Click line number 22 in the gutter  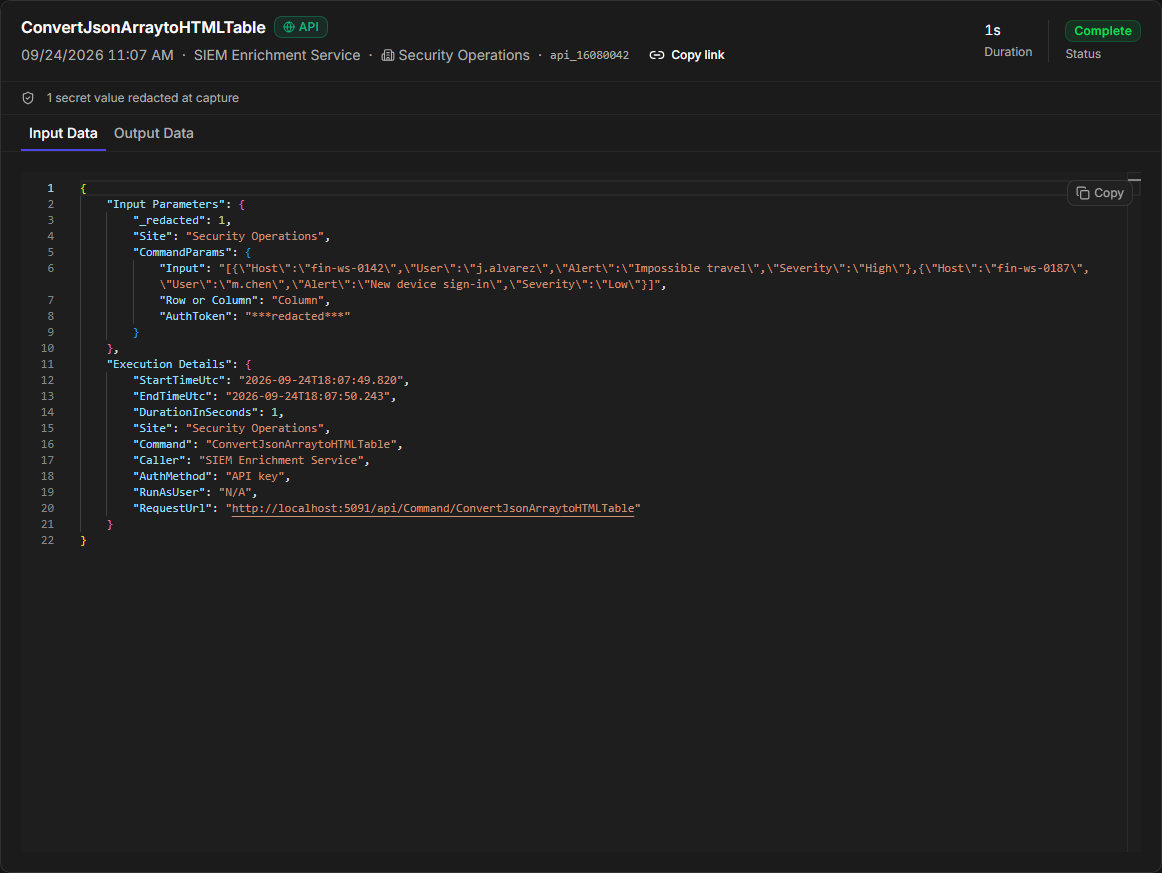pos(47,541)
